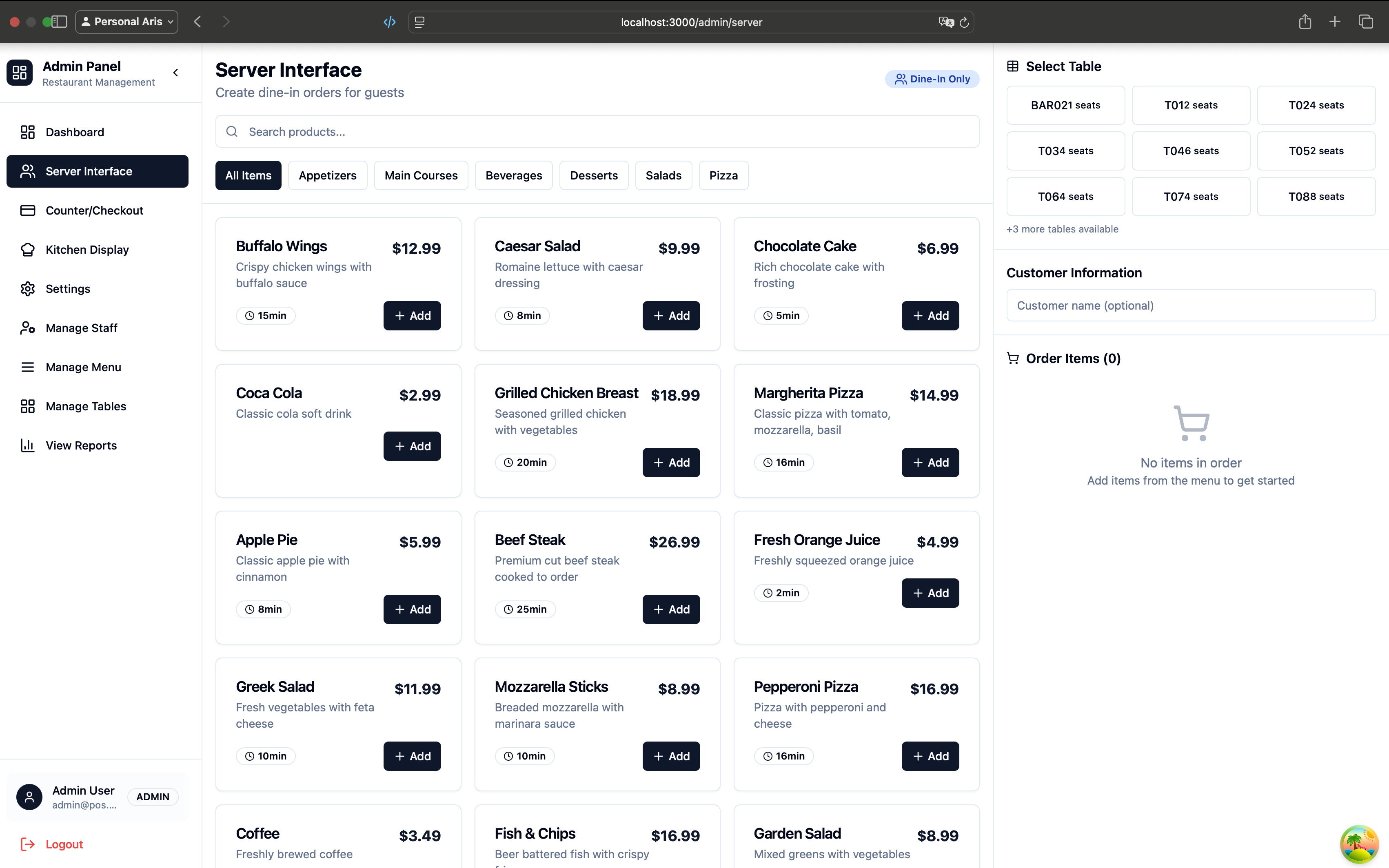Click the Admin User avatar icon
The height and width of the screenshot is (868, 1389).
pyautogui.click(x=29, y=797)
